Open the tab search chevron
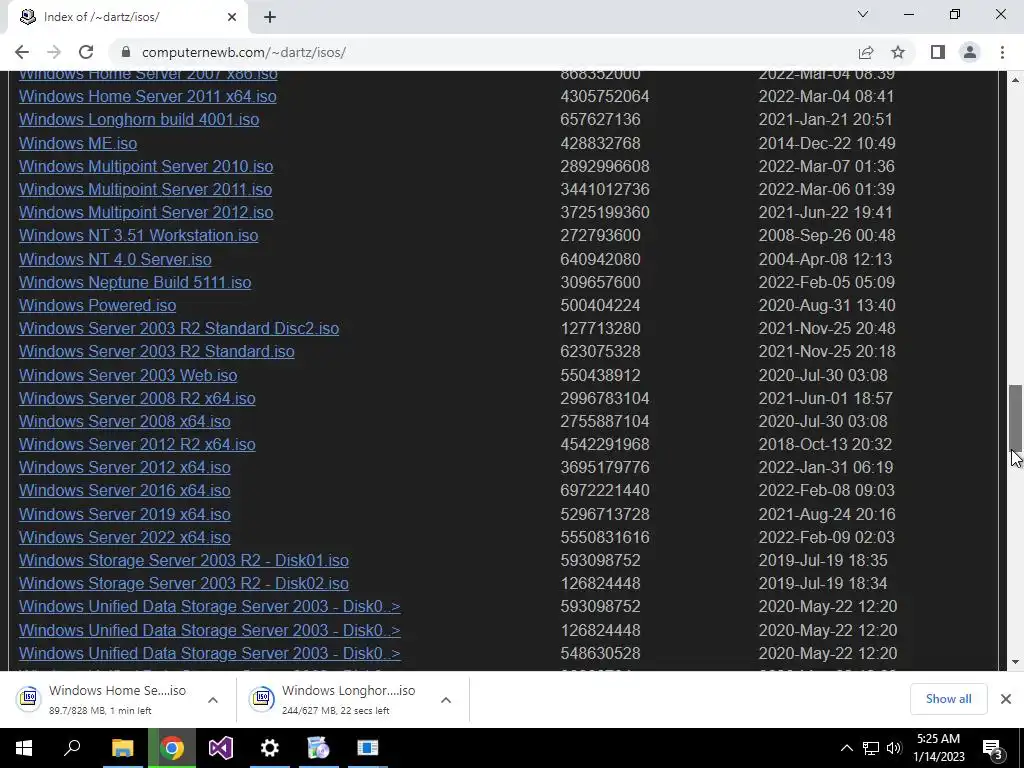Screen dimensions: 1024x768 point(863,14)
